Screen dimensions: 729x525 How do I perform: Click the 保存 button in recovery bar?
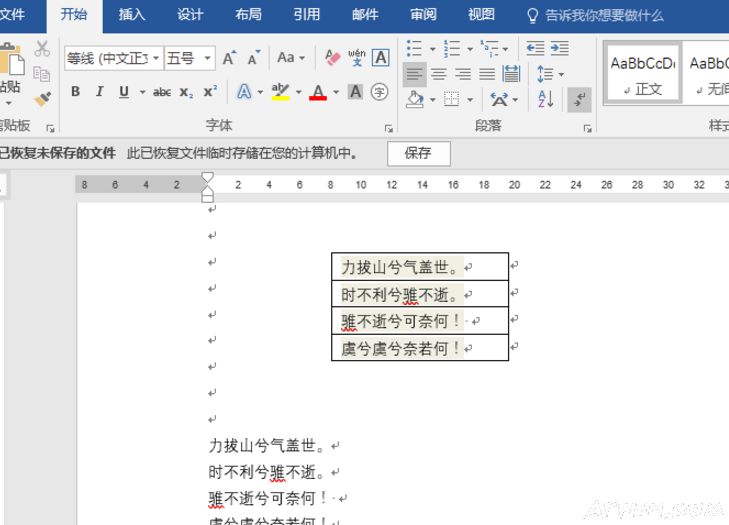418,153
